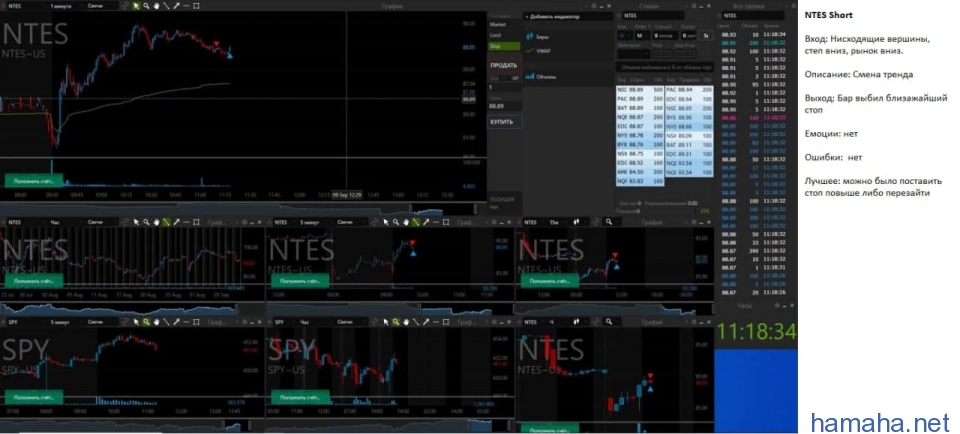Click the ПРОДАТЬ sell button

(x=504, y=65)
